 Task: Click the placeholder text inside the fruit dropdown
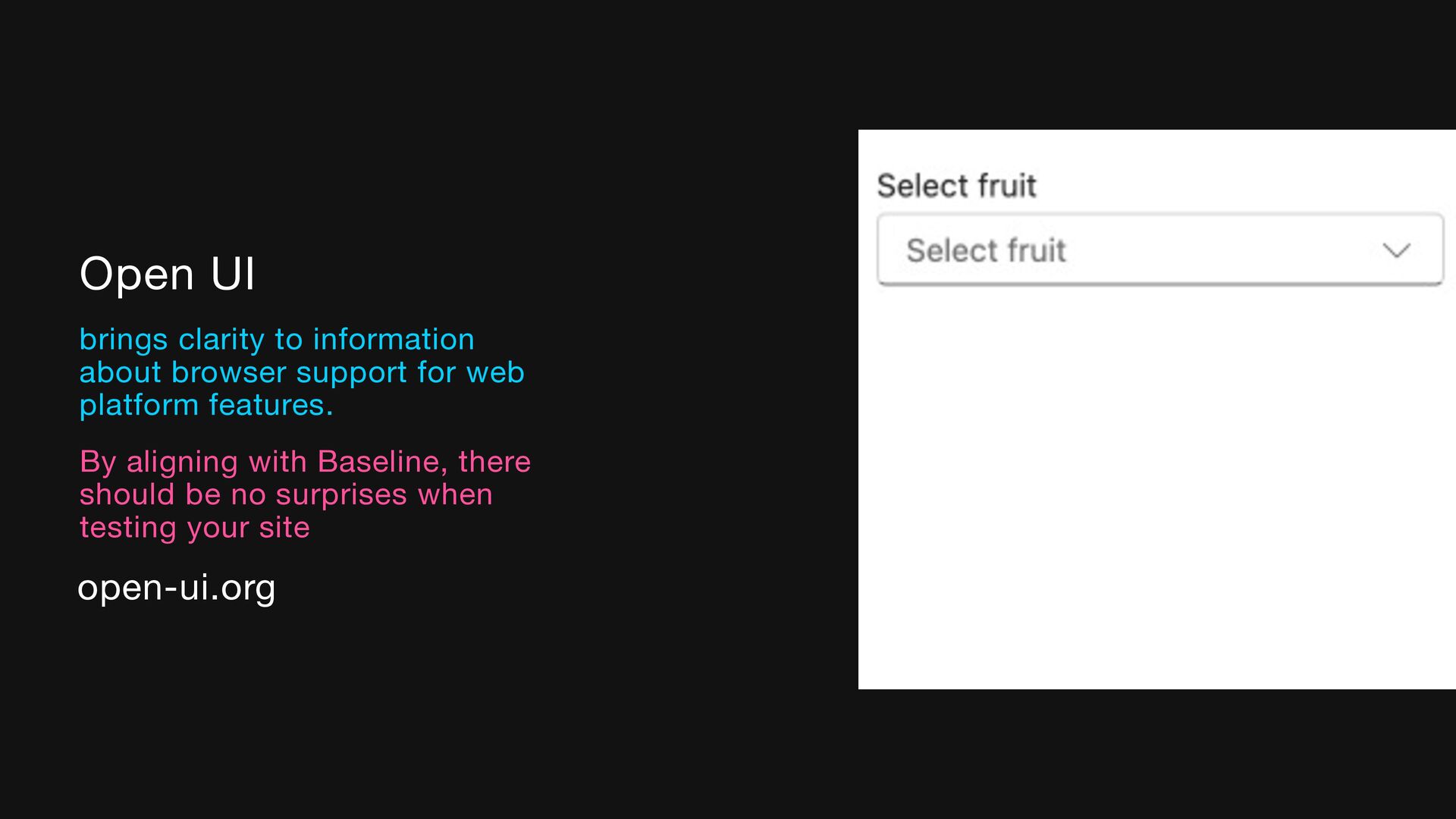pos(986,250)
